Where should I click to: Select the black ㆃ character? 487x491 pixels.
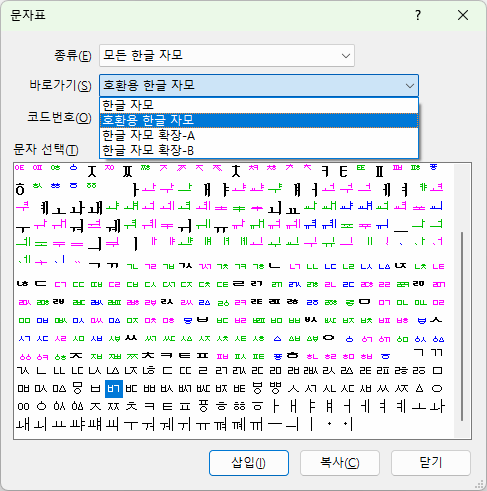pyautogui.click(x=77, y=407)
